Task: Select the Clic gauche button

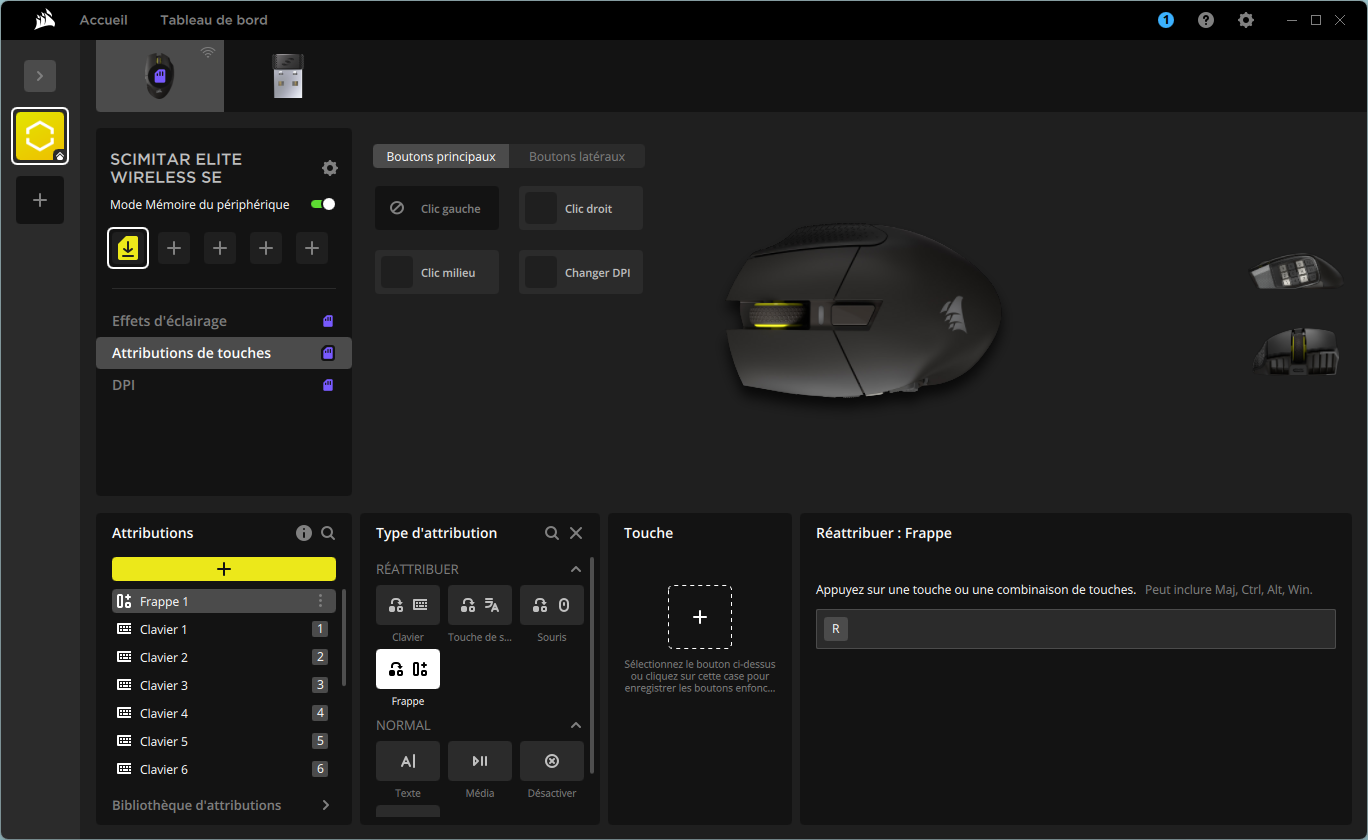Action: tap(437, 208)
